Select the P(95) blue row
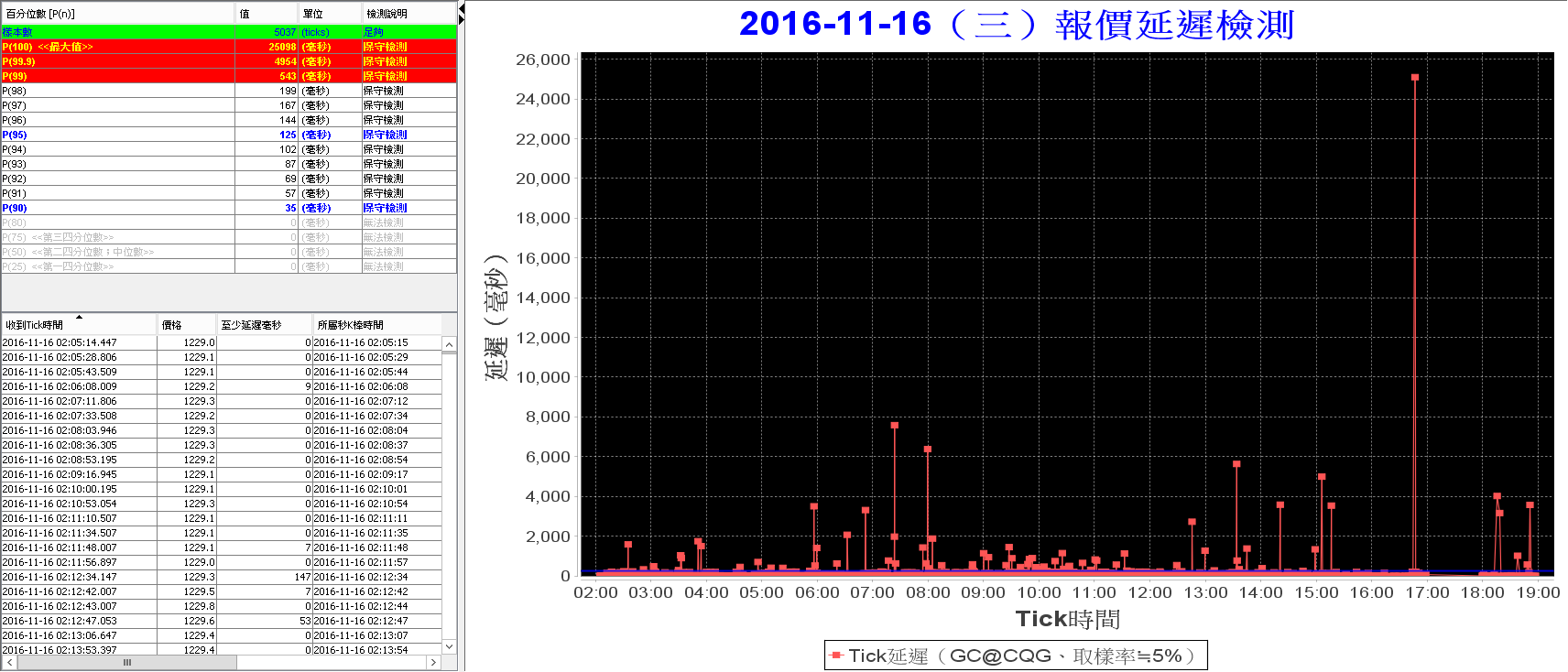The width and height of the screenshot is (1568, 672). coord(229,135)
